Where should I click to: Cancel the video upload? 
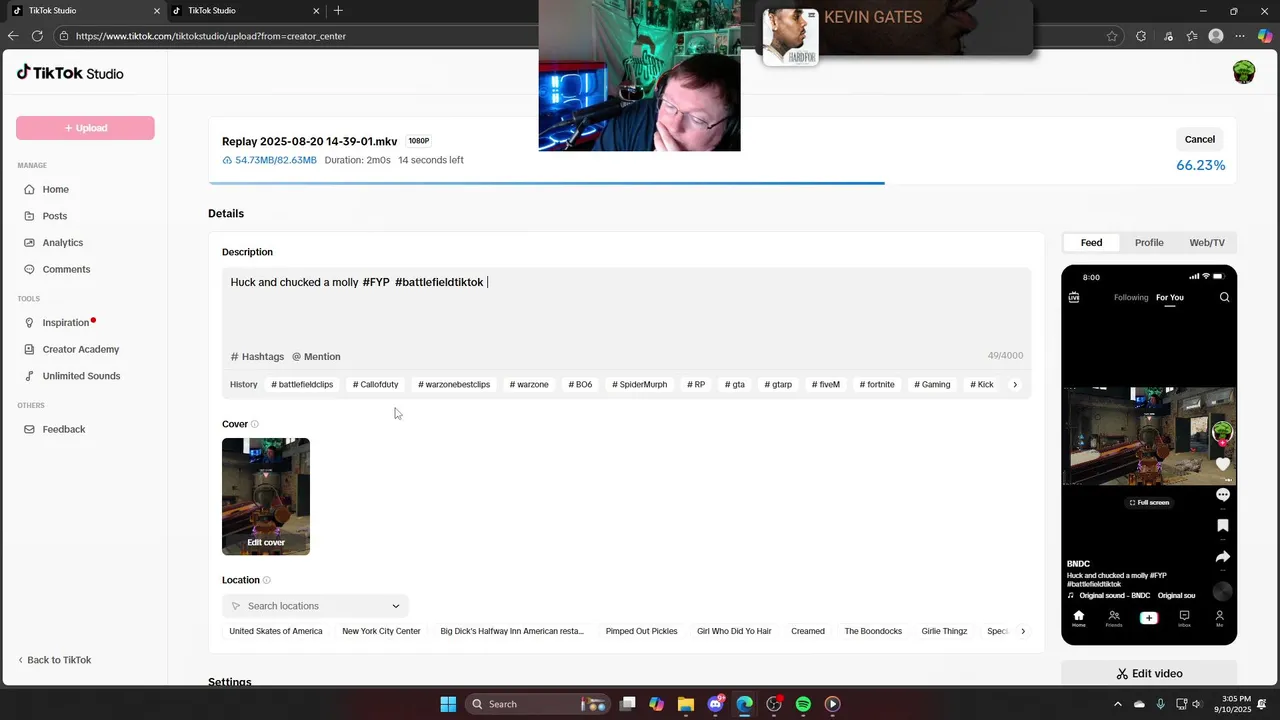pyautogui.click(x=1200, y=139)
